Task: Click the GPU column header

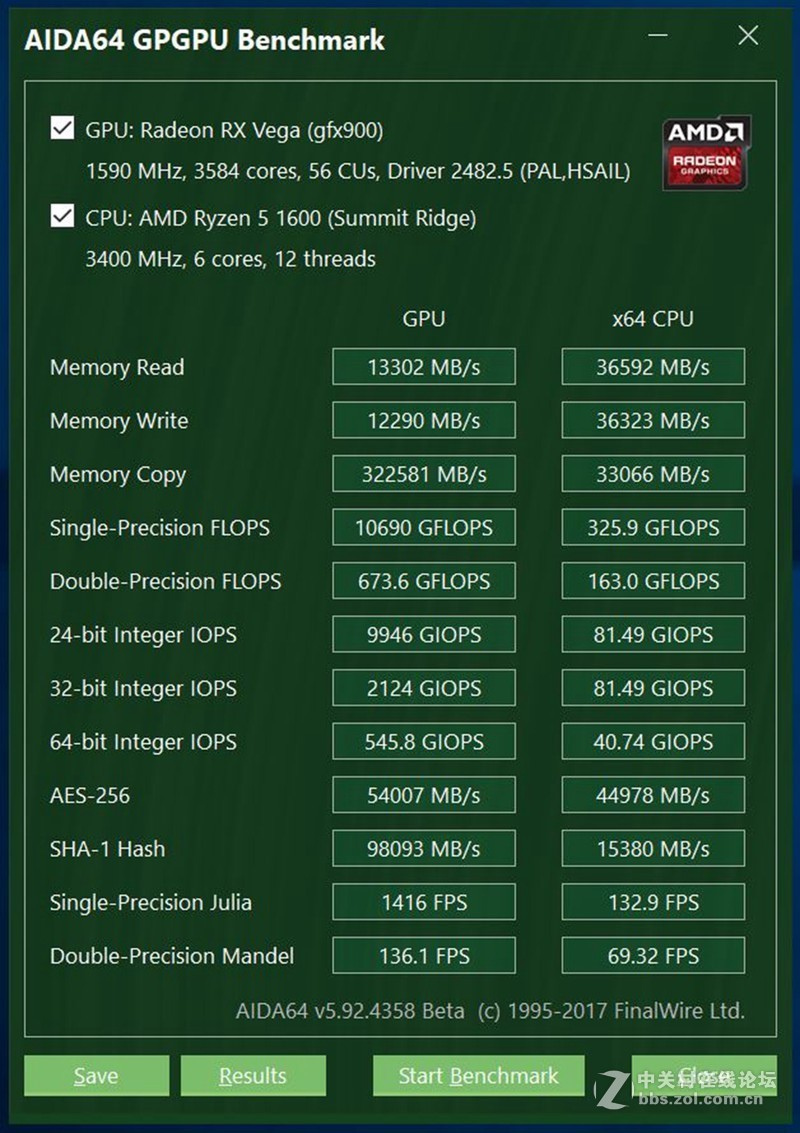Action: click(x=424, y=318)
